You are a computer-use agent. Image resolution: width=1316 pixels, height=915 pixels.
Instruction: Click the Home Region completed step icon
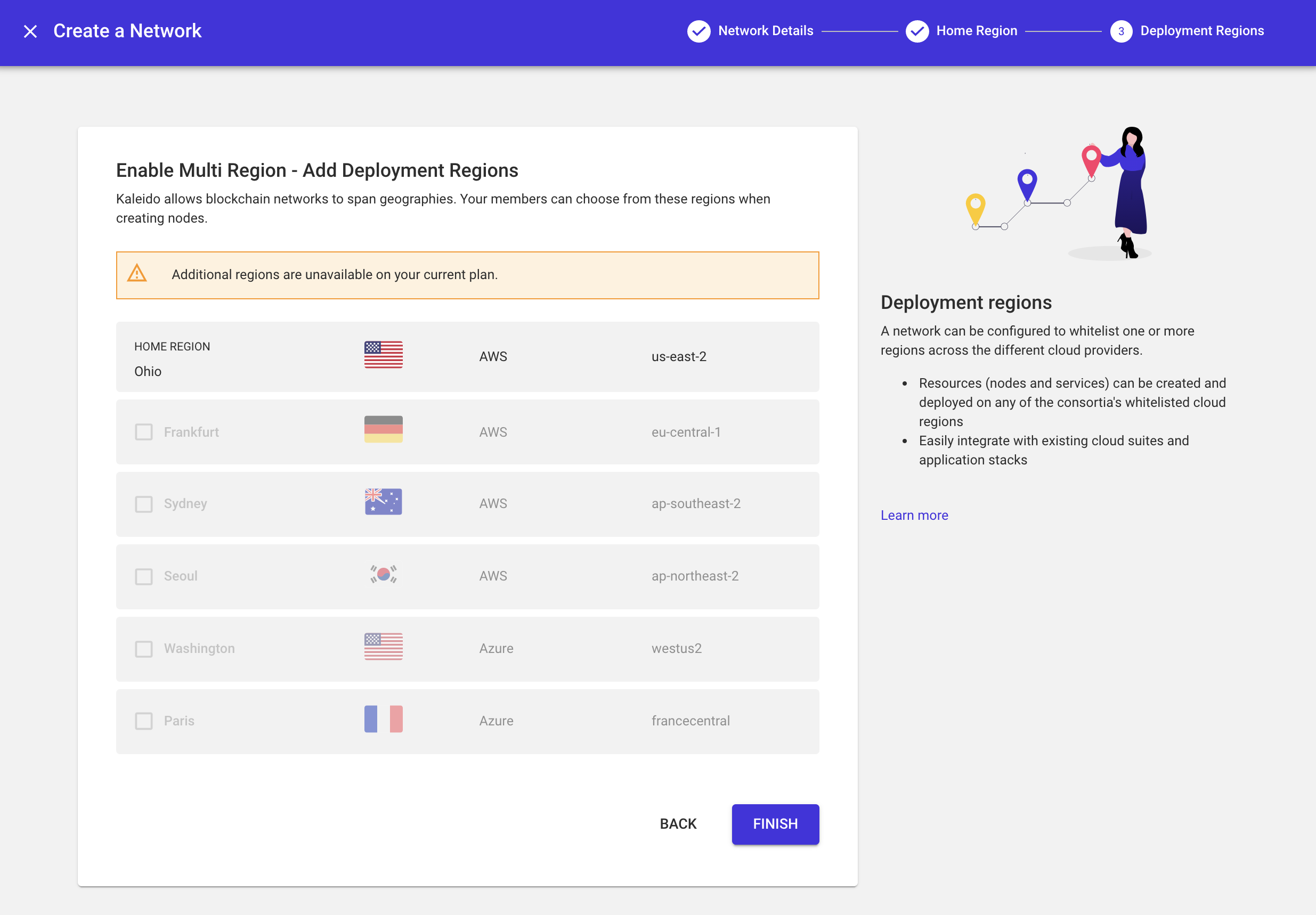click(915, 31)
